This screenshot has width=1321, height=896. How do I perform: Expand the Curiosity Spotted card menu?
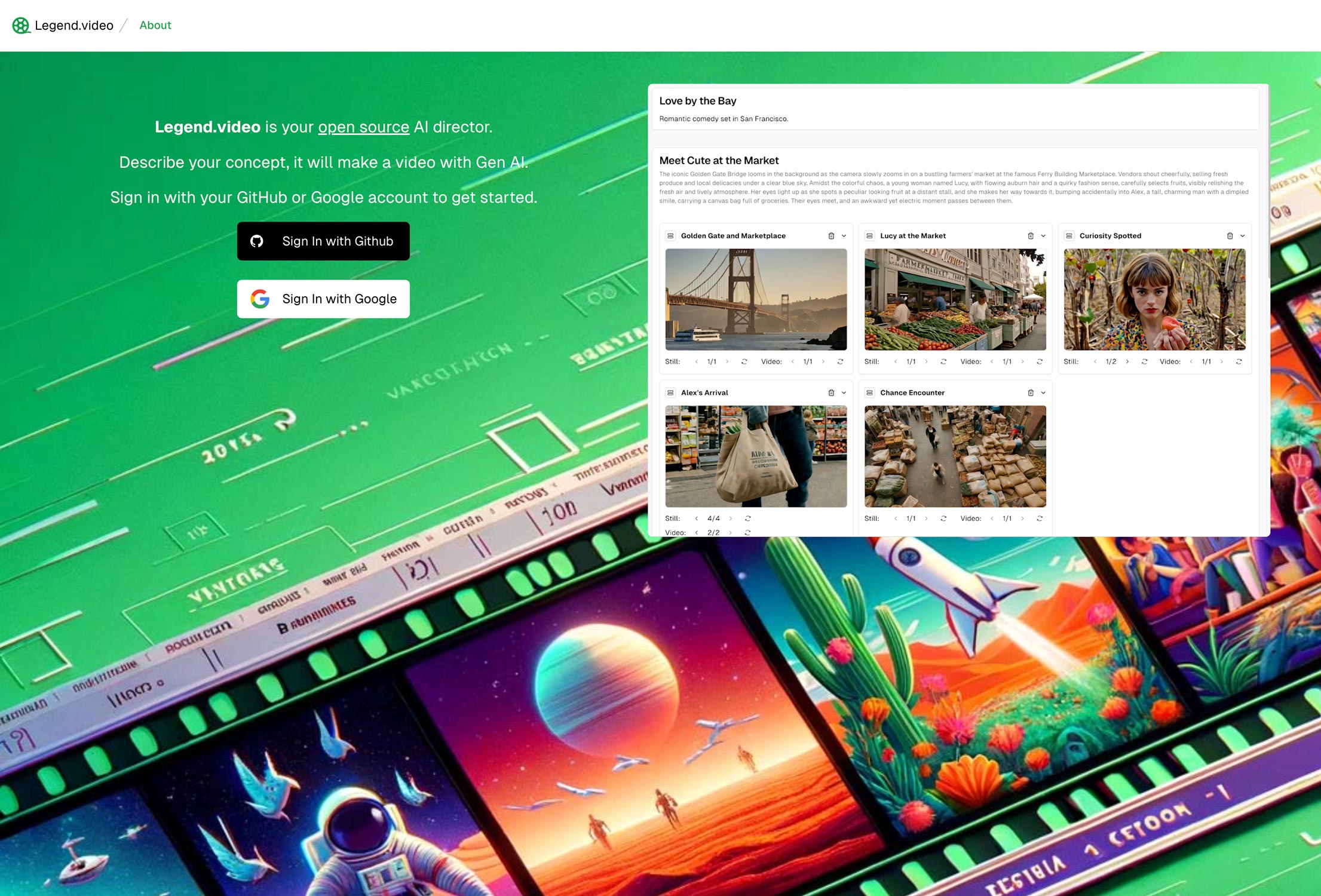(x=1243, y=236)
